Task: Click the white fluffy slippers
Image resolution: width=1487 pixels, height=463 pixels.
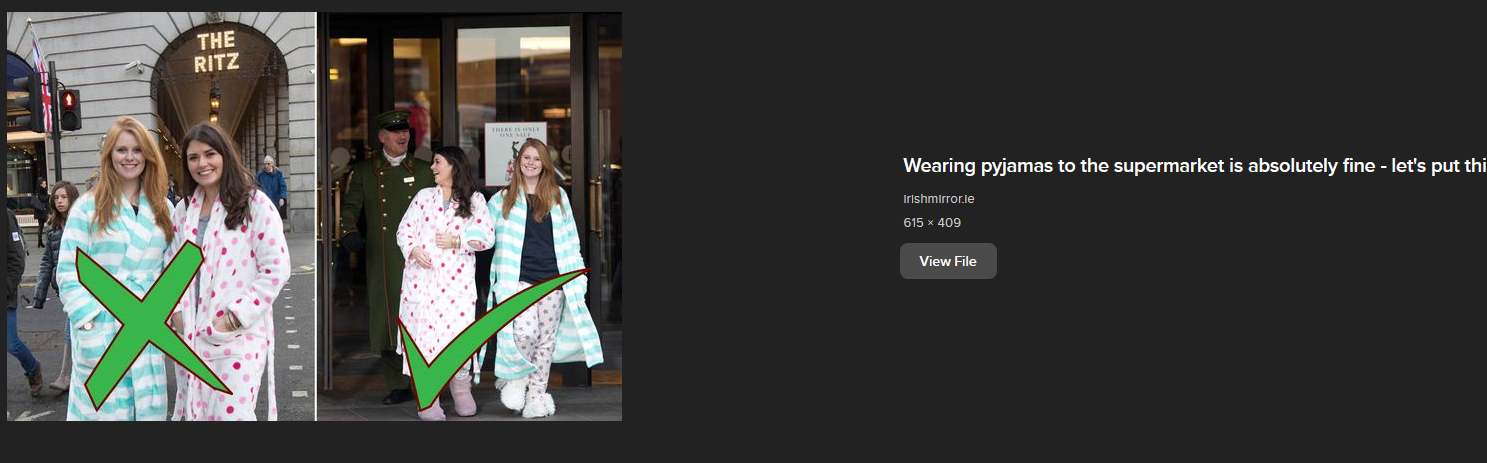Action: click(527, 397)
